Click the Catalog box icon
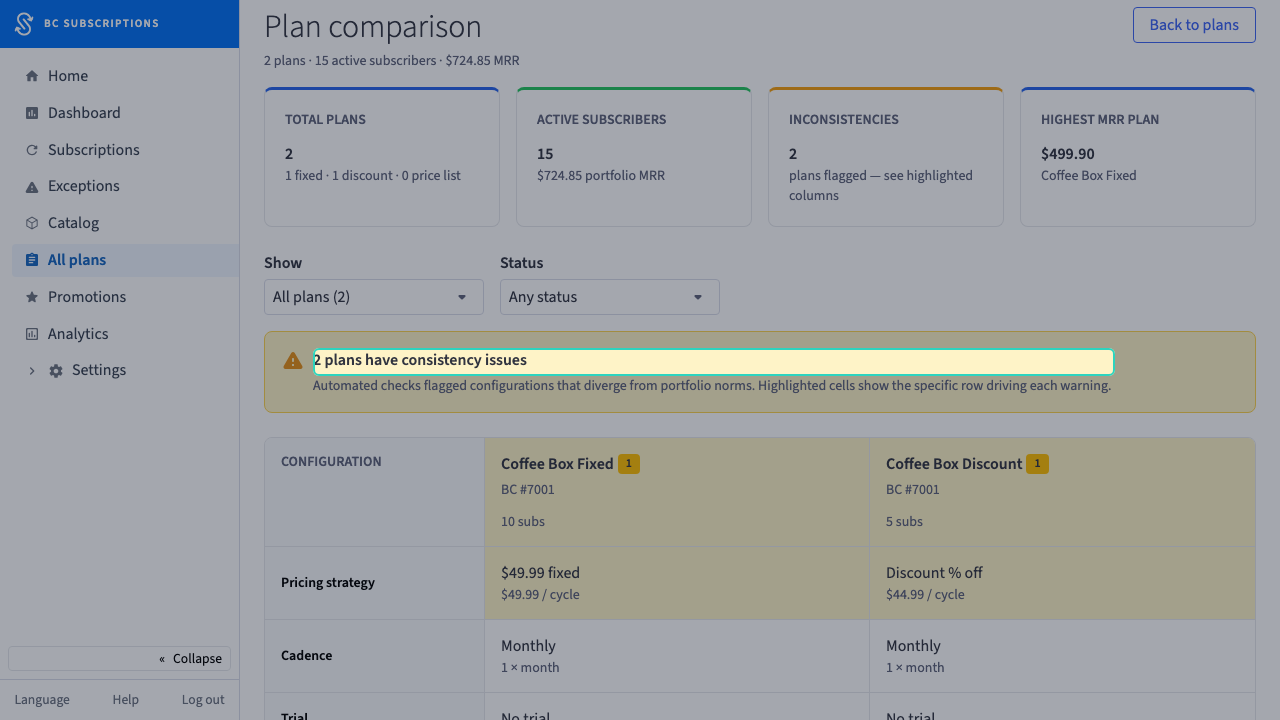This screenshot has height=720, width=1280. [32, 223]
